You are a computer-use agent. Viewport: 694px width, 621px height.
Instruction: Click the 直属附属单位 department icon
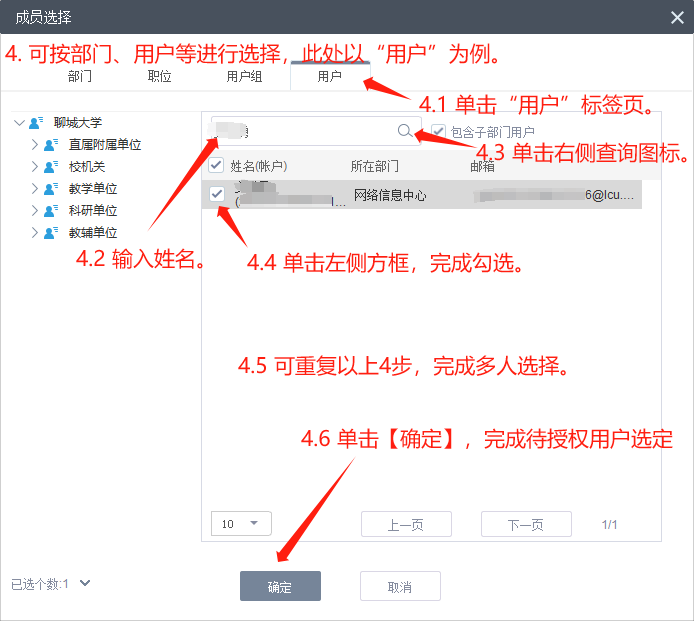(51, 145)
